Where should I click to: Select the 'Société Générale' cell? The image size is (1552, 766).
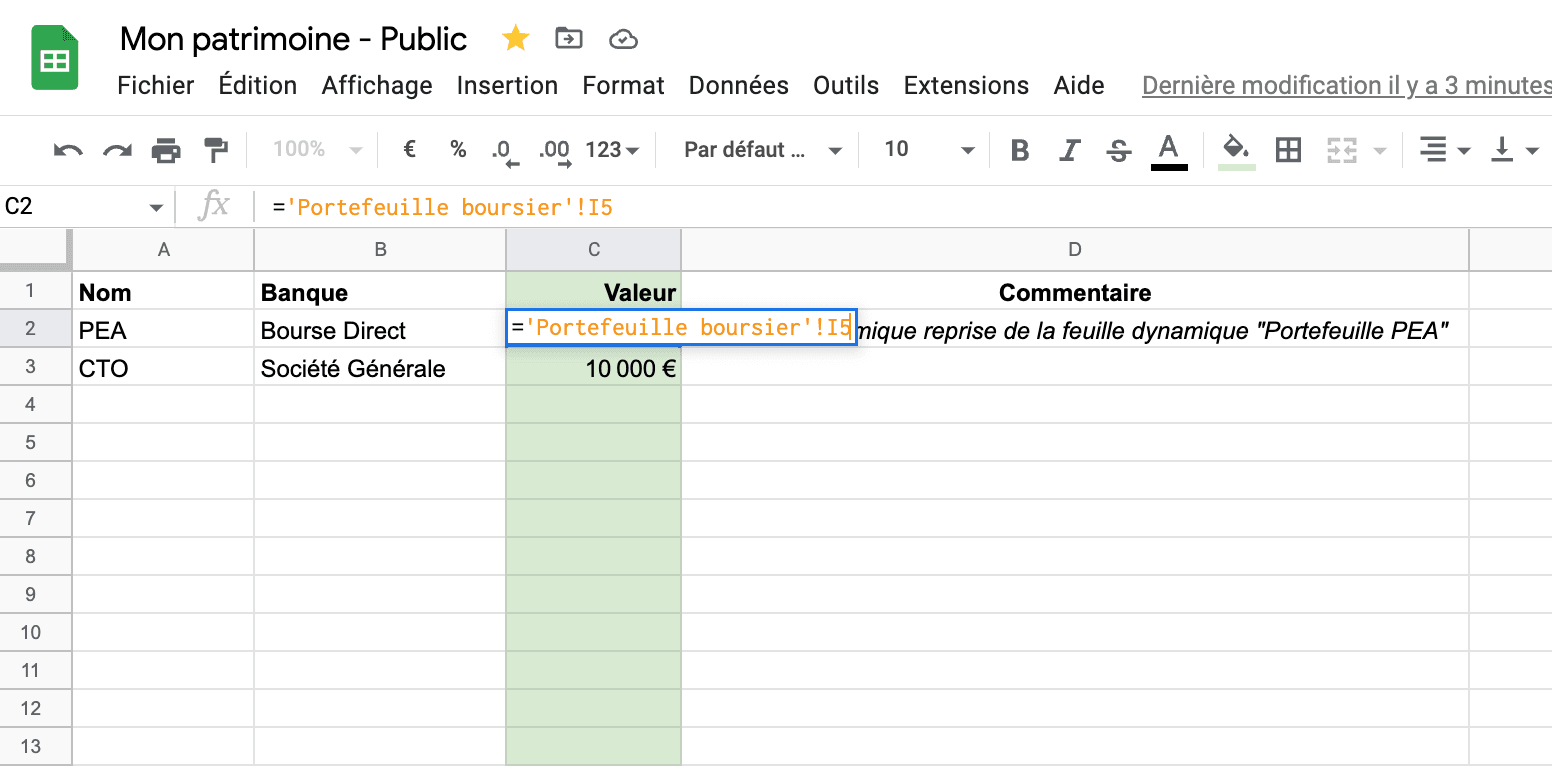point(380,368)
